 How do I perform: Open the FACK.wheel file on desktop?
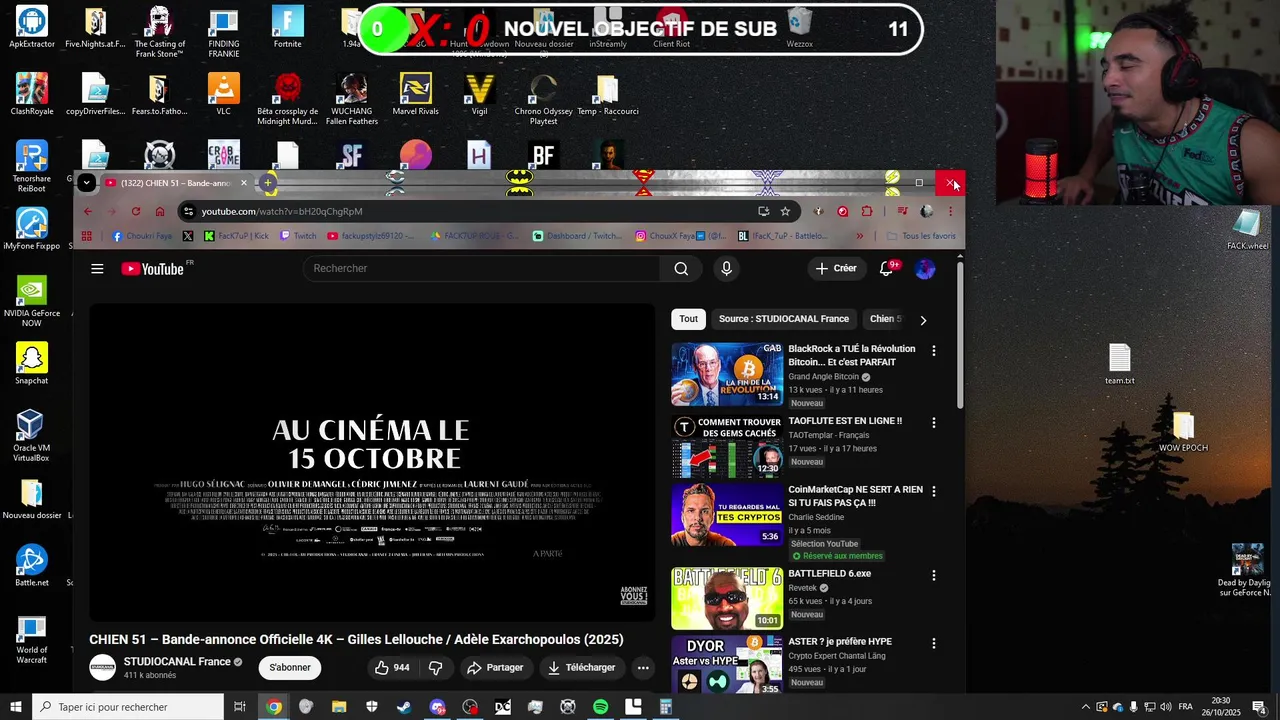tap(1247, 230)
